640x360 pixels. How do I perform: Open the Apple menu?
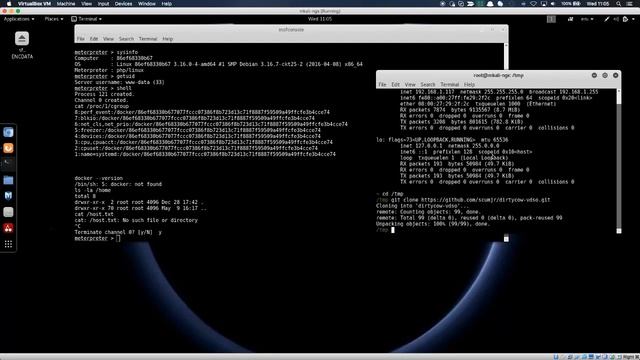pyautogui.click(x=9, y=4)
